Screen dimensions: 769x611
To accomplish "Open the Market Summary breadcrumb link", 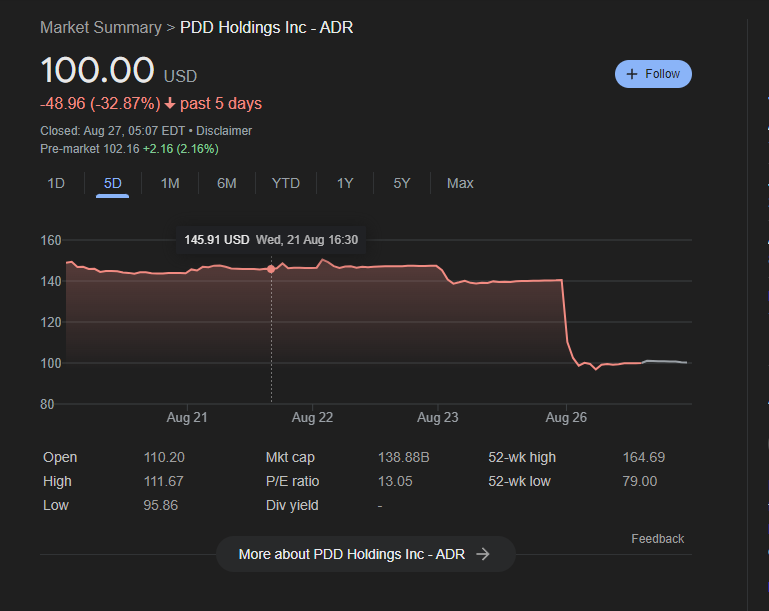I will tap(101, 27).
